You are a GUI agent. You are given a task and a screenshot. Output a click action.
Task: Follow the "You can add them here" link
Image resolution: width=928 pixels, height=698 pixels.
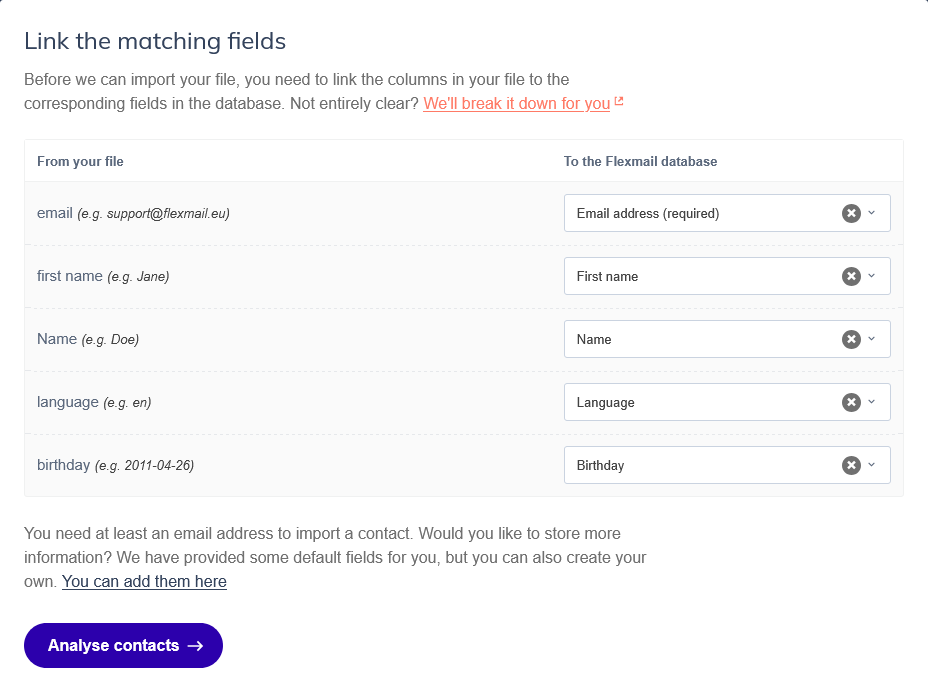tap(144, 581)
